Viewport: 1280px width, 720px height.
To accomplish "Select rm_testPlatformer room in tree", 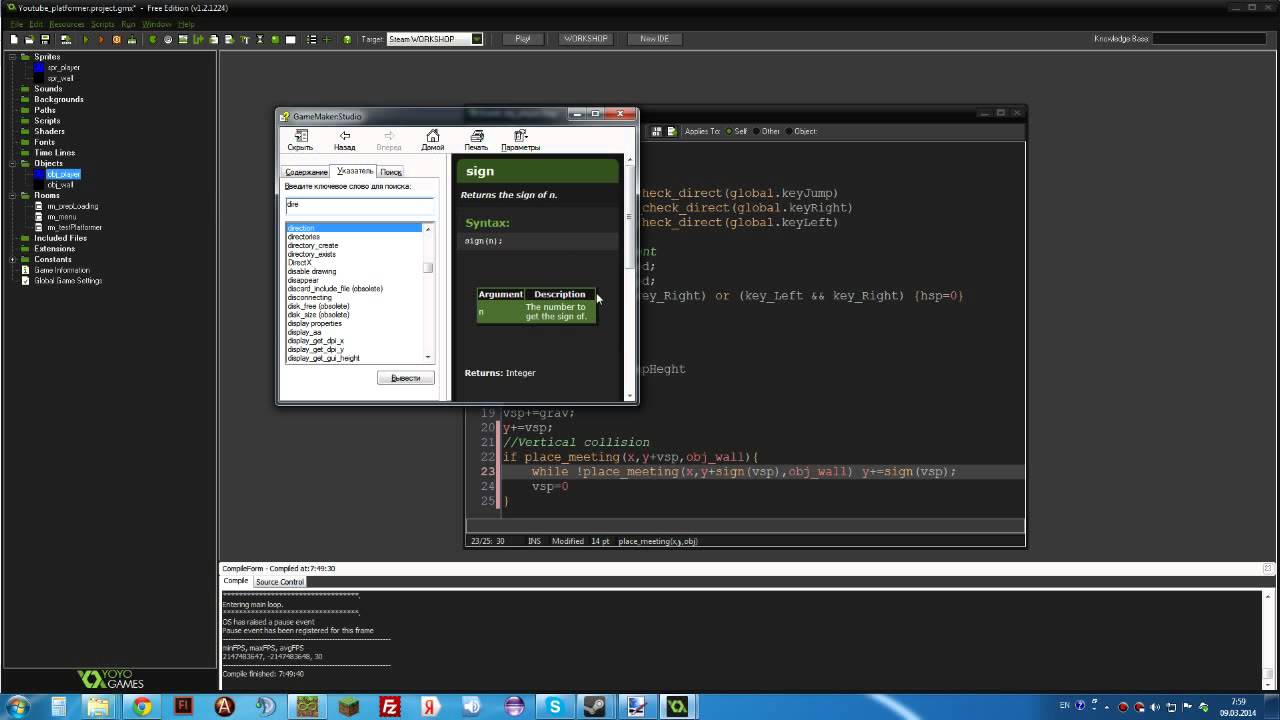I will (74, 227).
